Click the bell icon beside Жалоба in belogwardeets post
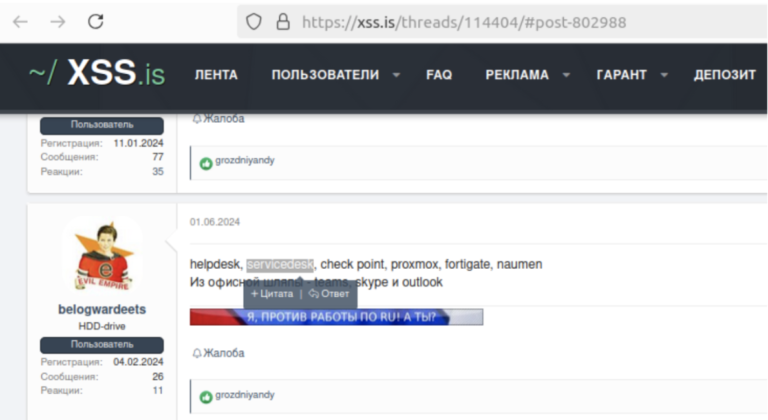The width and height of the screenshot is (768, 420). [196, 353]
